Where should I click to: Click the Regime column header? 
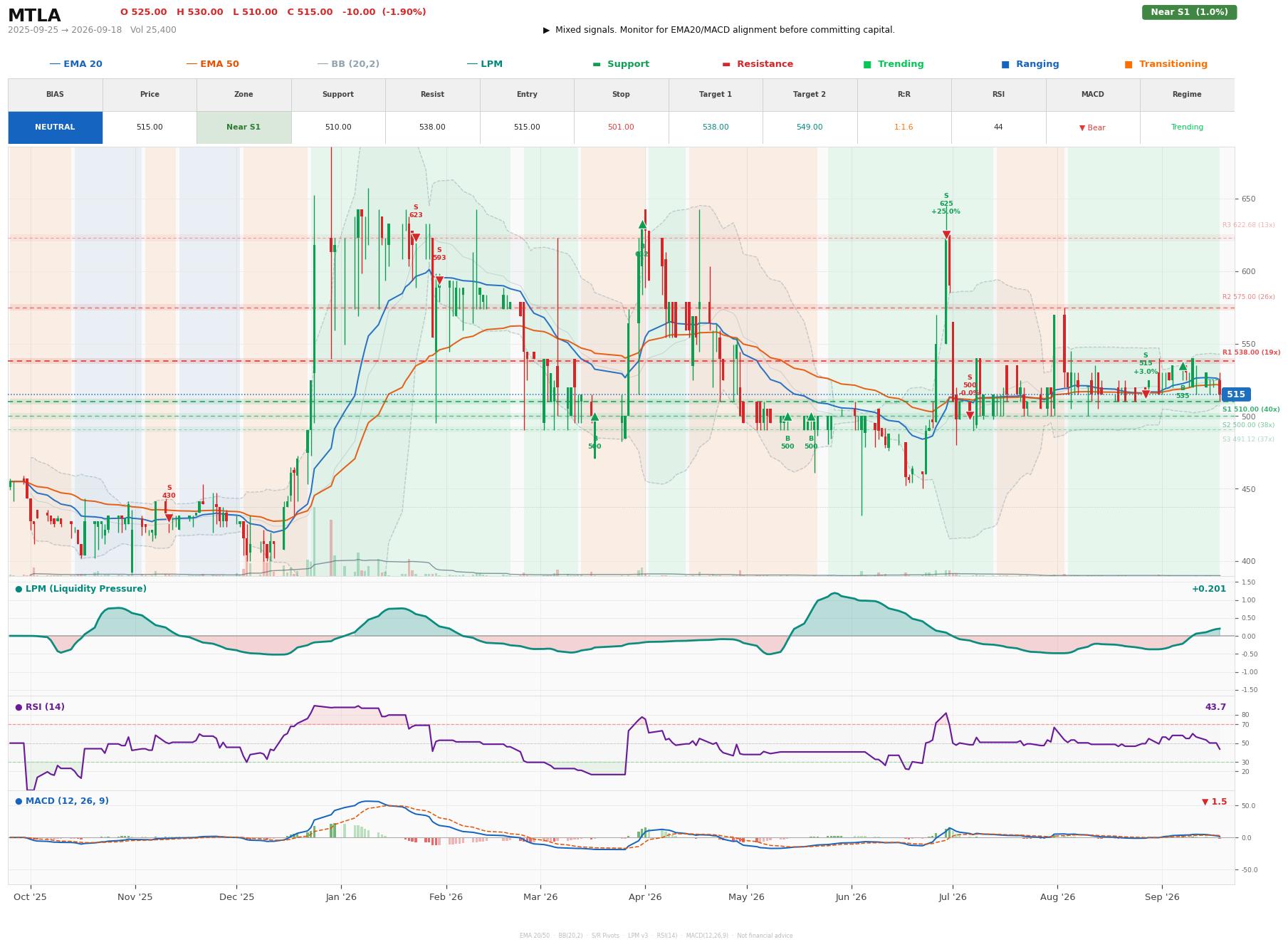[x=1187, y=95]
